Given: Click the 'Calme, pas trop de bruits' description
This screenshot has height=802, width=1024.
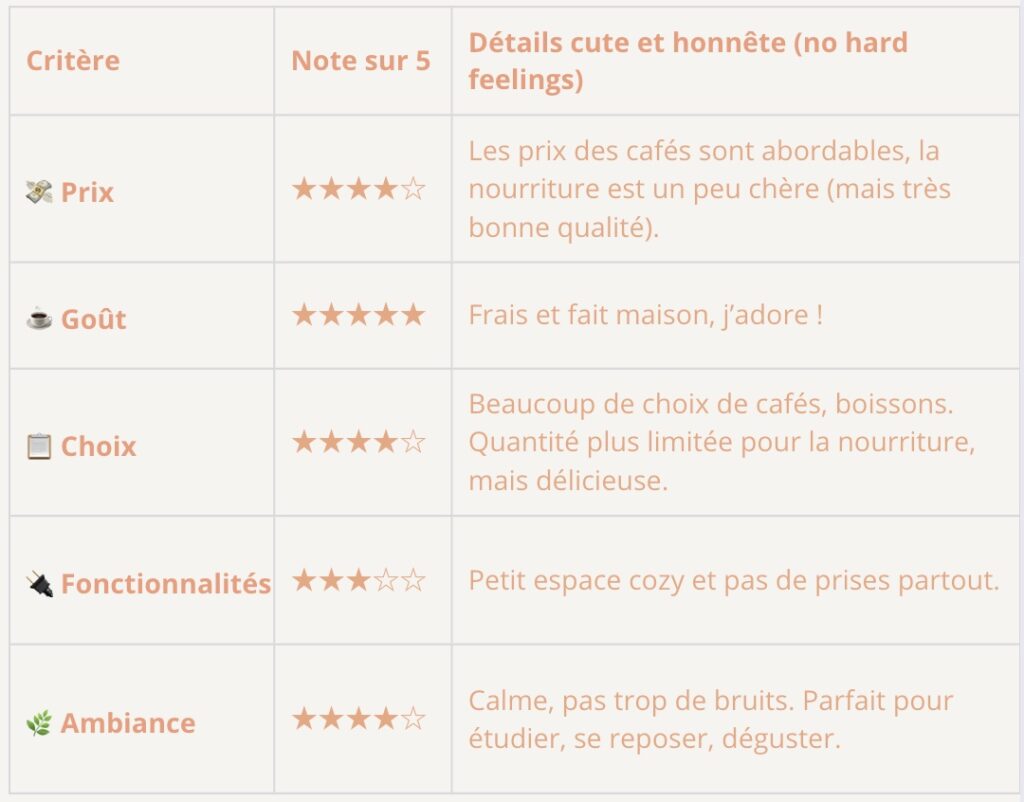Looking at the screenshot, I should coord(711,720).
